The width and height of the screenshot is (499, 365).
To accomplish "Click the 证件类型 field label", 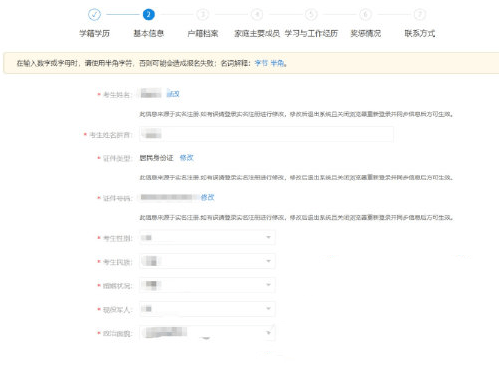I will 117,158.
